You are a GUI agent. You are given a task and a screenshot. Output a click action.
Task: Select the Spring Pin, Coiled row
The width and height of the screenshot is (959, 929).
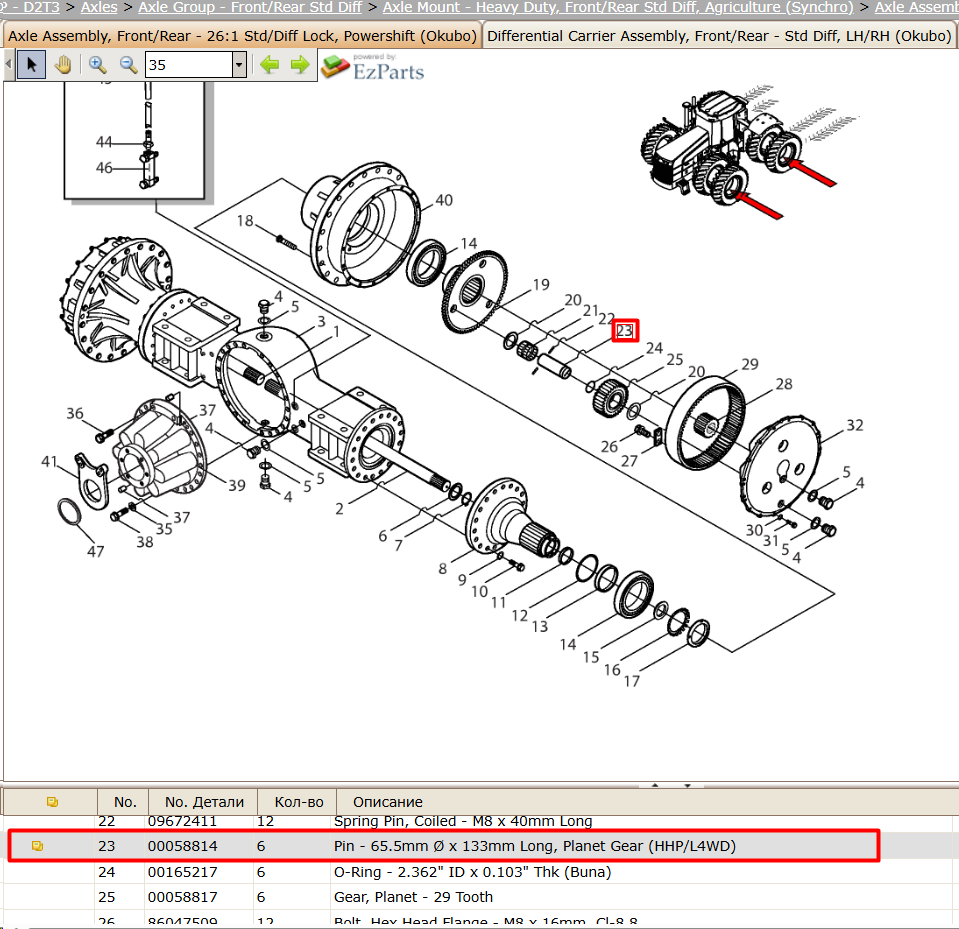(479, 821)
